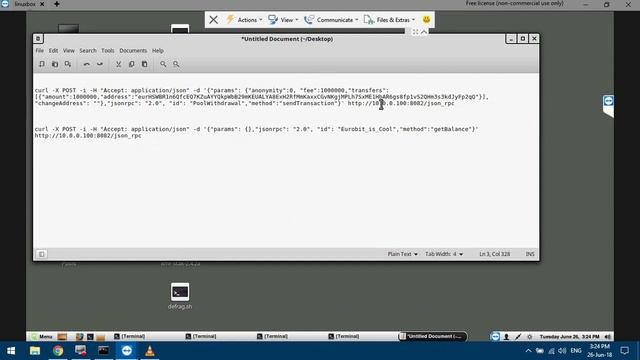
Task: Open the Windows notification center
Action: click(x=624, y=351)
